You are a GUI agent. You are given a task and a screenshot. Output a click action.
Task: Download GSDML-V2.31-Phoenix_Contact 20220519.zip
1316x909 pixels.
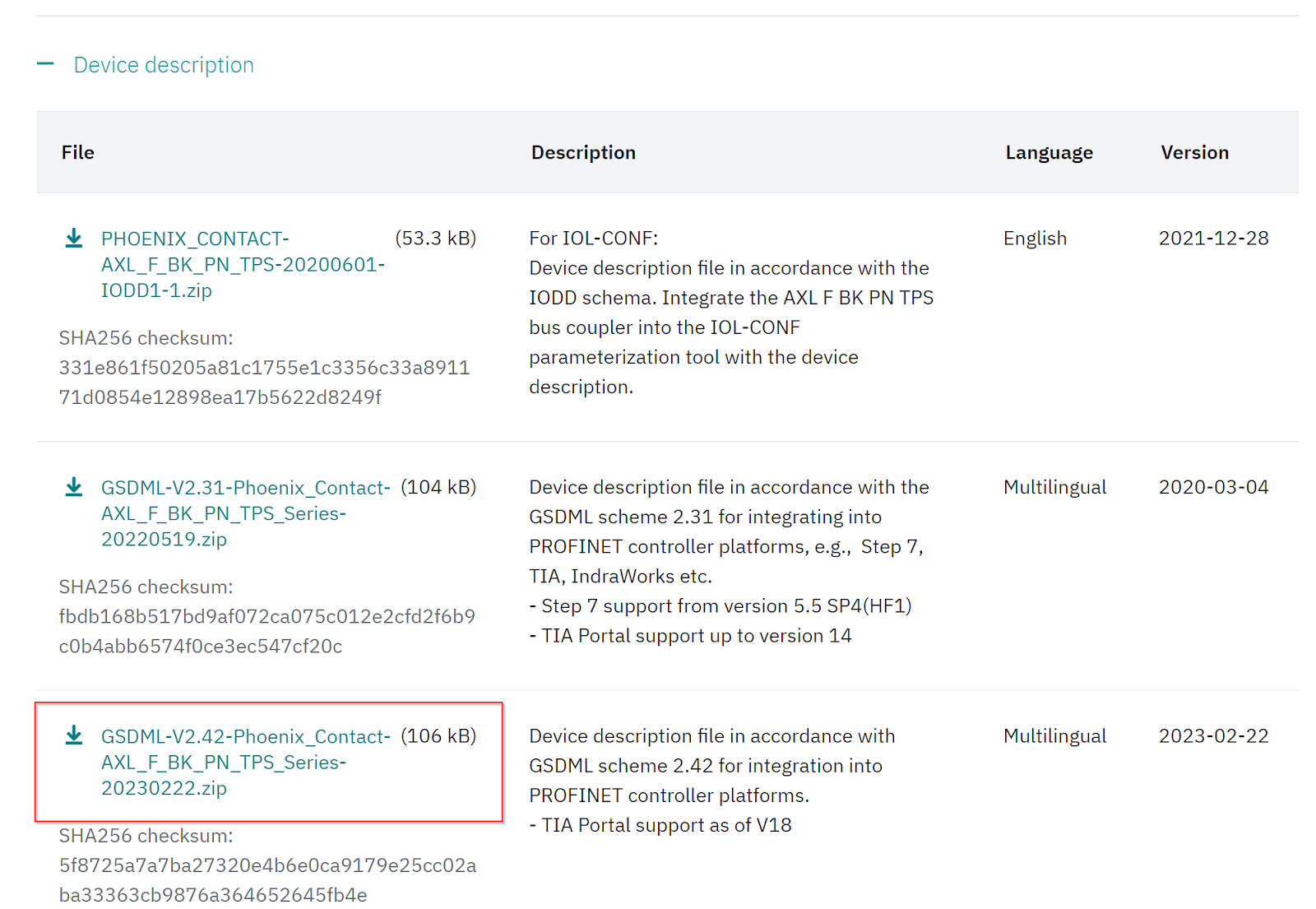(x=245, y=513)
